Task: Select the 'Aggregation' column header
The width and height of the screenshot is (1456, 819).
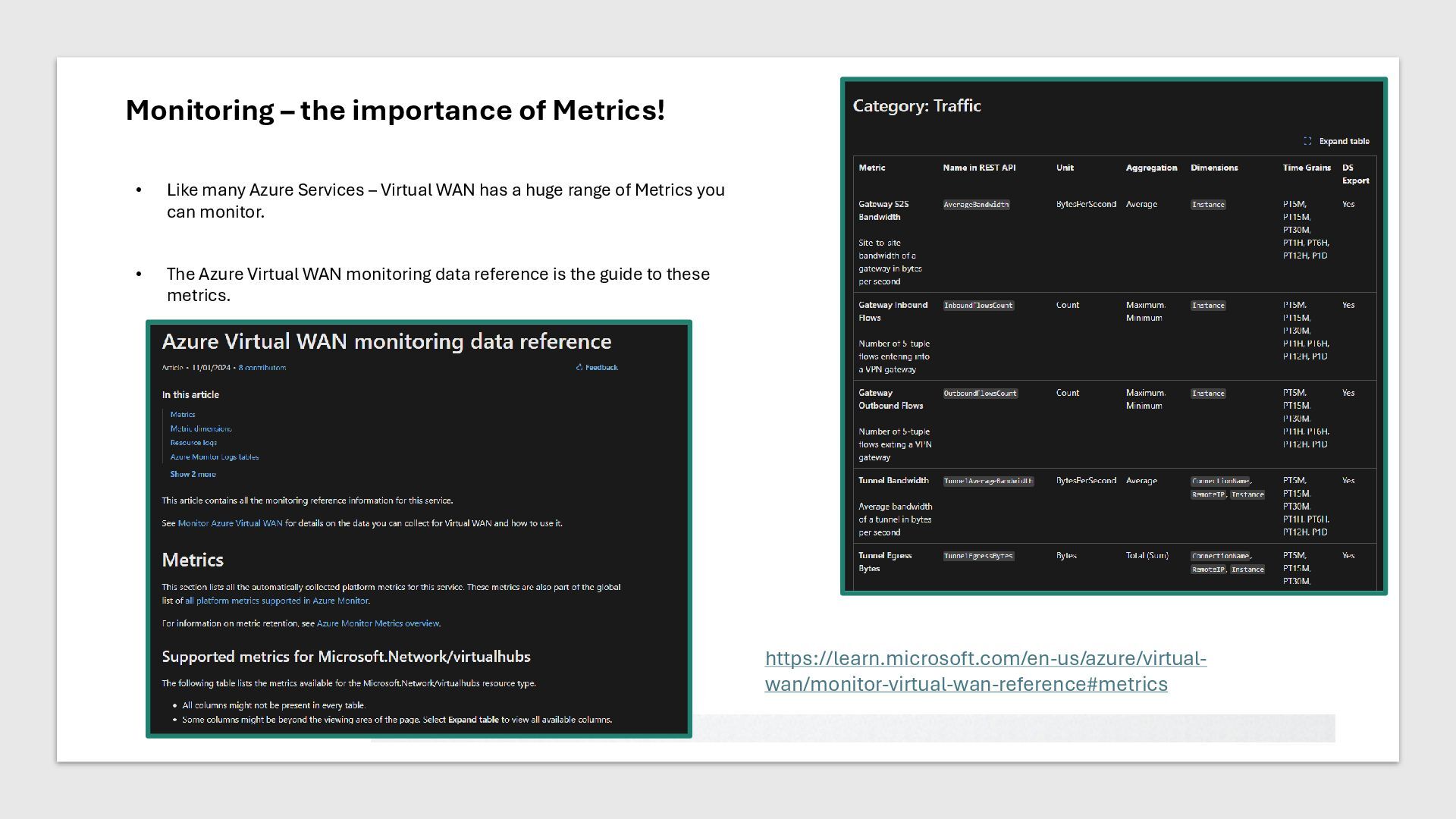Action: pyautogui.click(x=1151, y=168)
